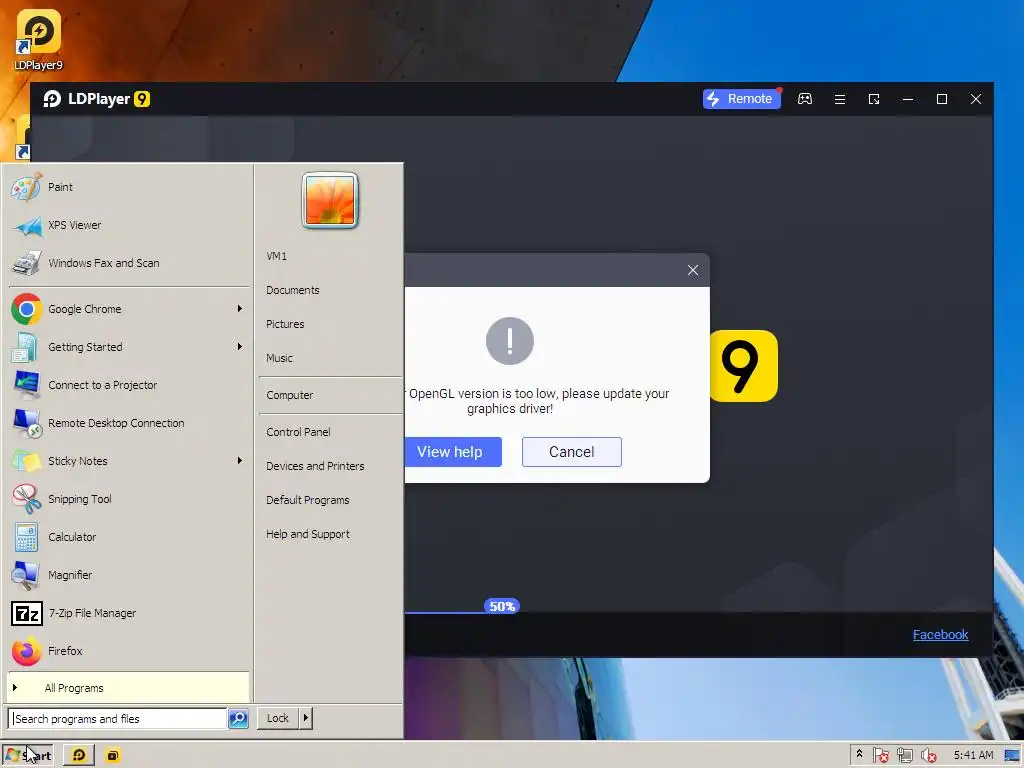Expand Sticky Notes jump list arrow
The image size is (1024, 768).
[x=240, y=460]
